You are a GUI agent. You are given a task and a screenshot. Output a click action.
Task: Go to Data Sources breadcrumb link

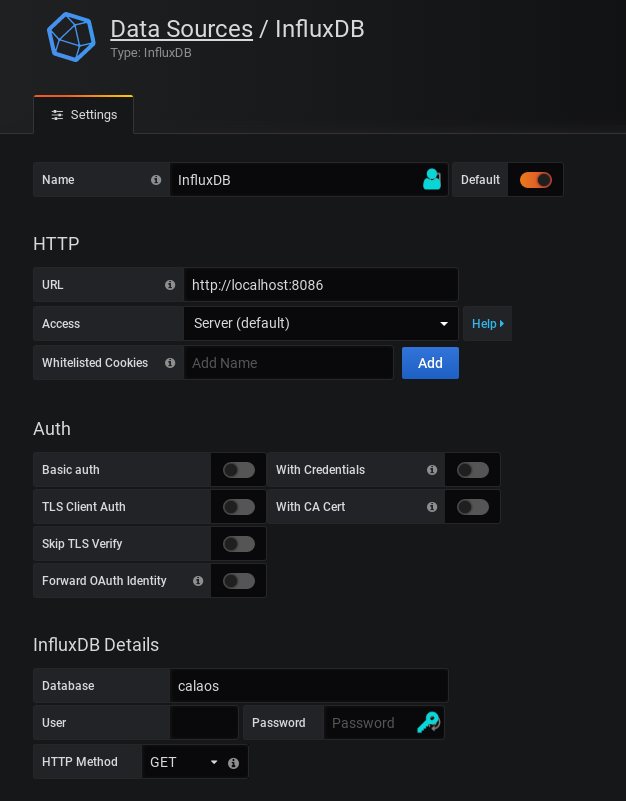[x=181, y=29]
